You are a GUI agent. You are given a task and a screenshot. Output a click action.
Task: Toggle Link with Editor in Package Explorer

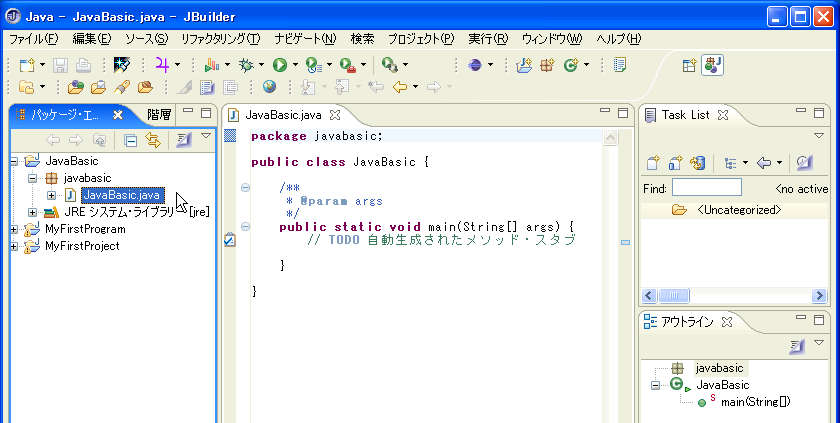click(x=153, y=140)
